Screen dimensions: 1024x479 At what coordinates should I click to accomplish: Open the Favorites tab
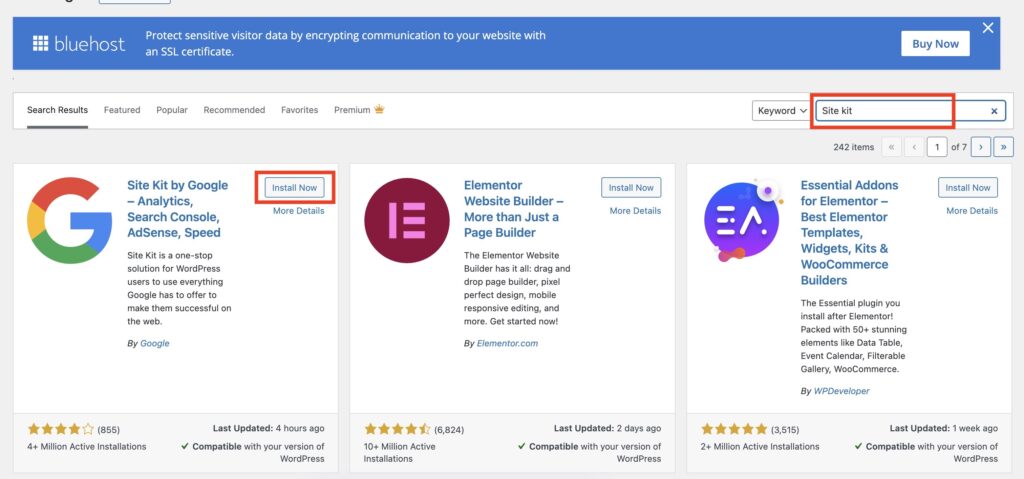300,110
